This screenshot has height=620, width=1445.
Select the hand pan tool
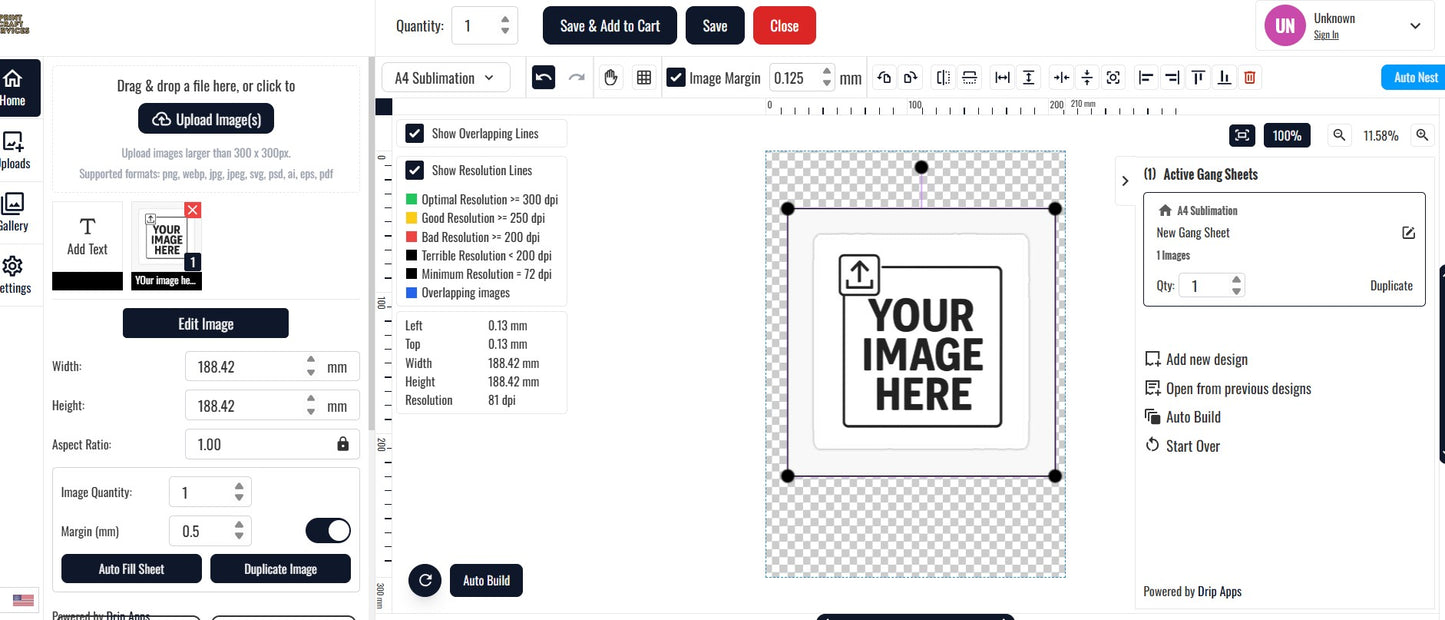click(612, 77)
